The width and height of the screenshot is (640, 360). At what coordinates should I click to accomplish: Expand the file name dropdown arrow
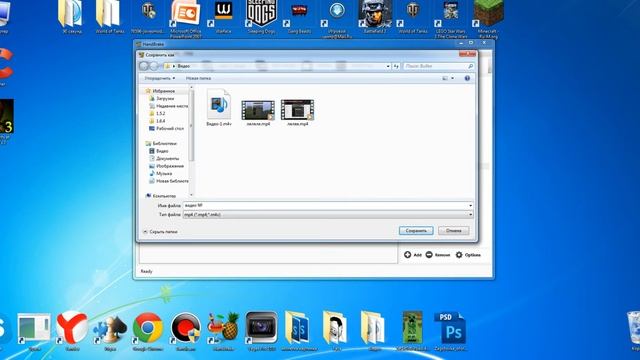click(470, 206)
